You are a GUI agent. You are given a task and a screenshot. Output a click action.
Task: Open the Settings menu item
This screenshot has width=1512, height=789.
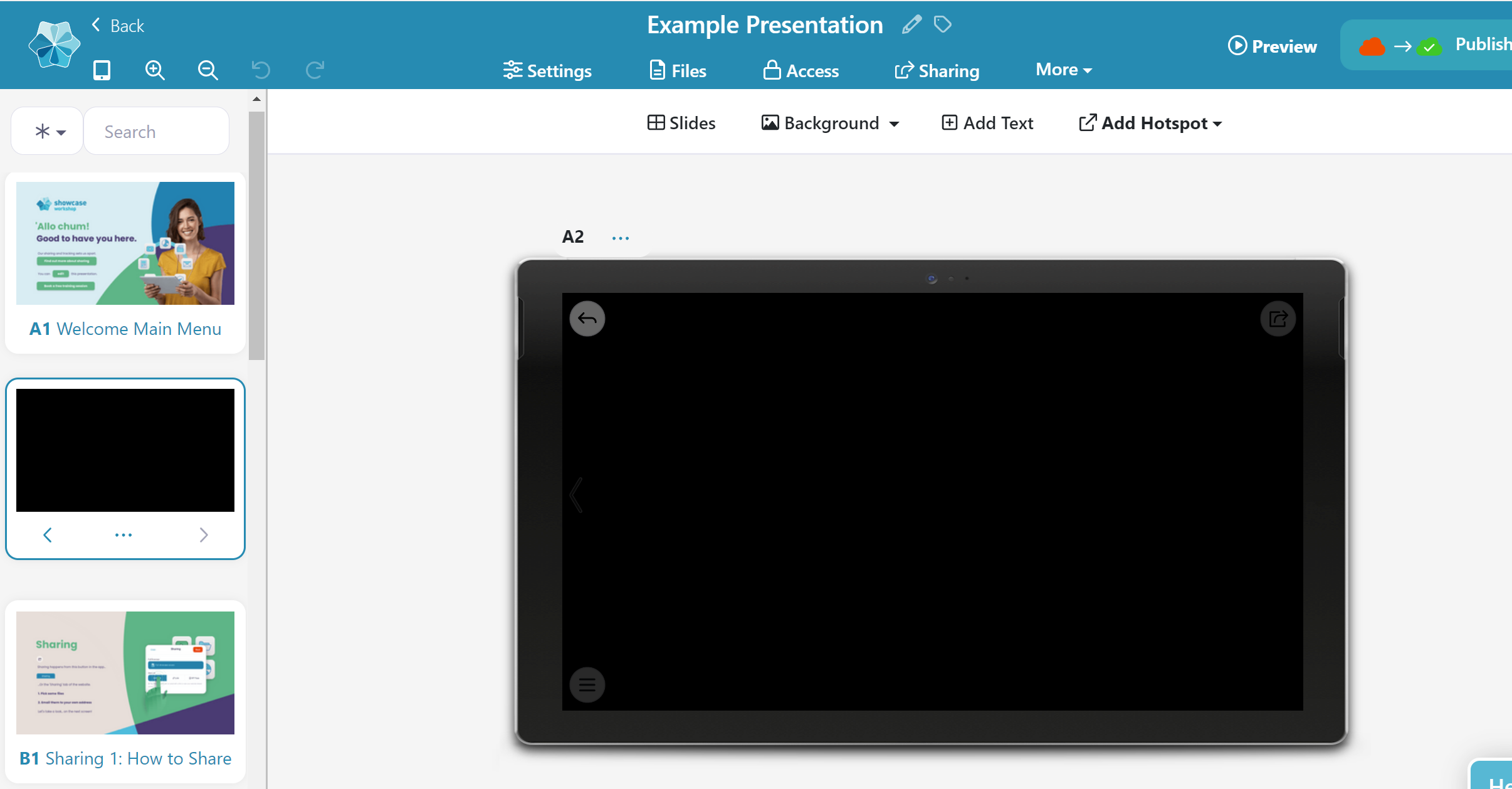pyautogui.click(x=547, y=71)
